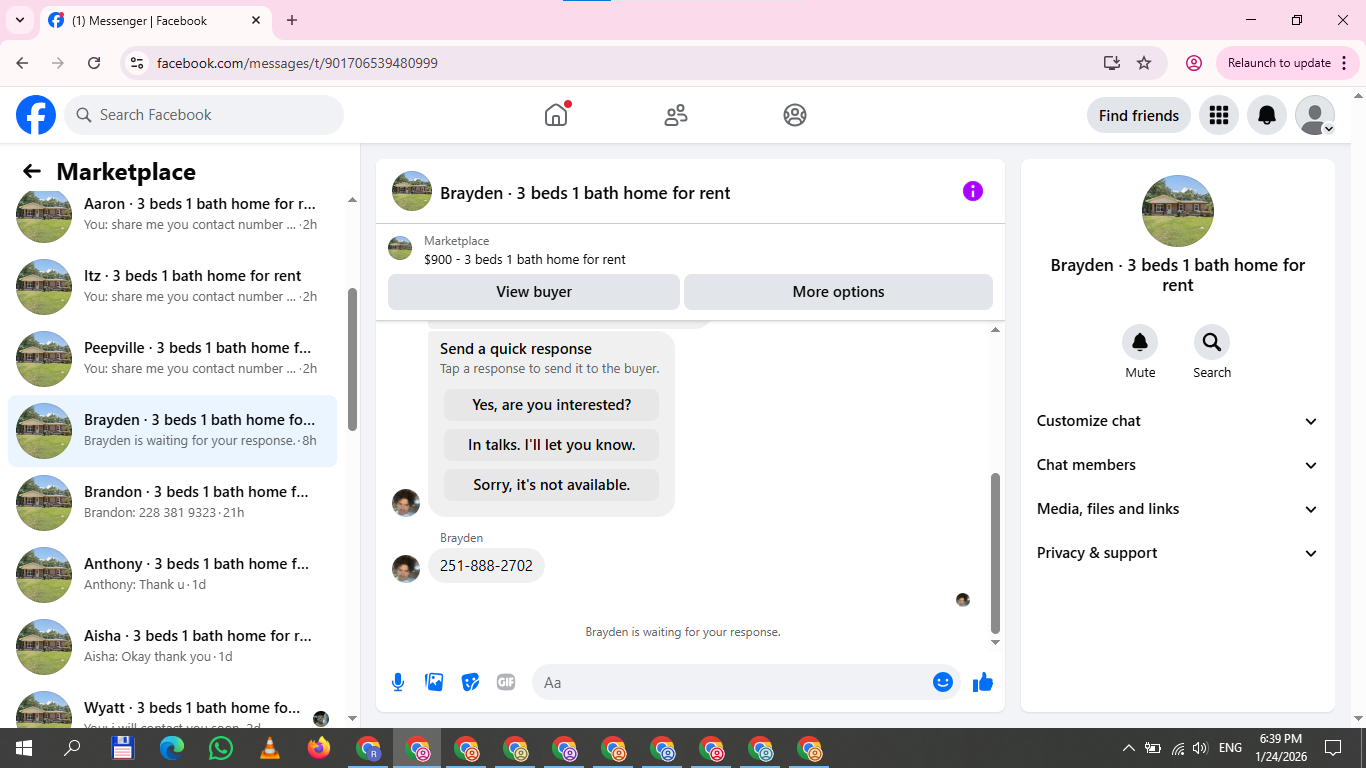Open the Groups icon in top navigation
Screen dimensions: 1366x768
[795, 115]
